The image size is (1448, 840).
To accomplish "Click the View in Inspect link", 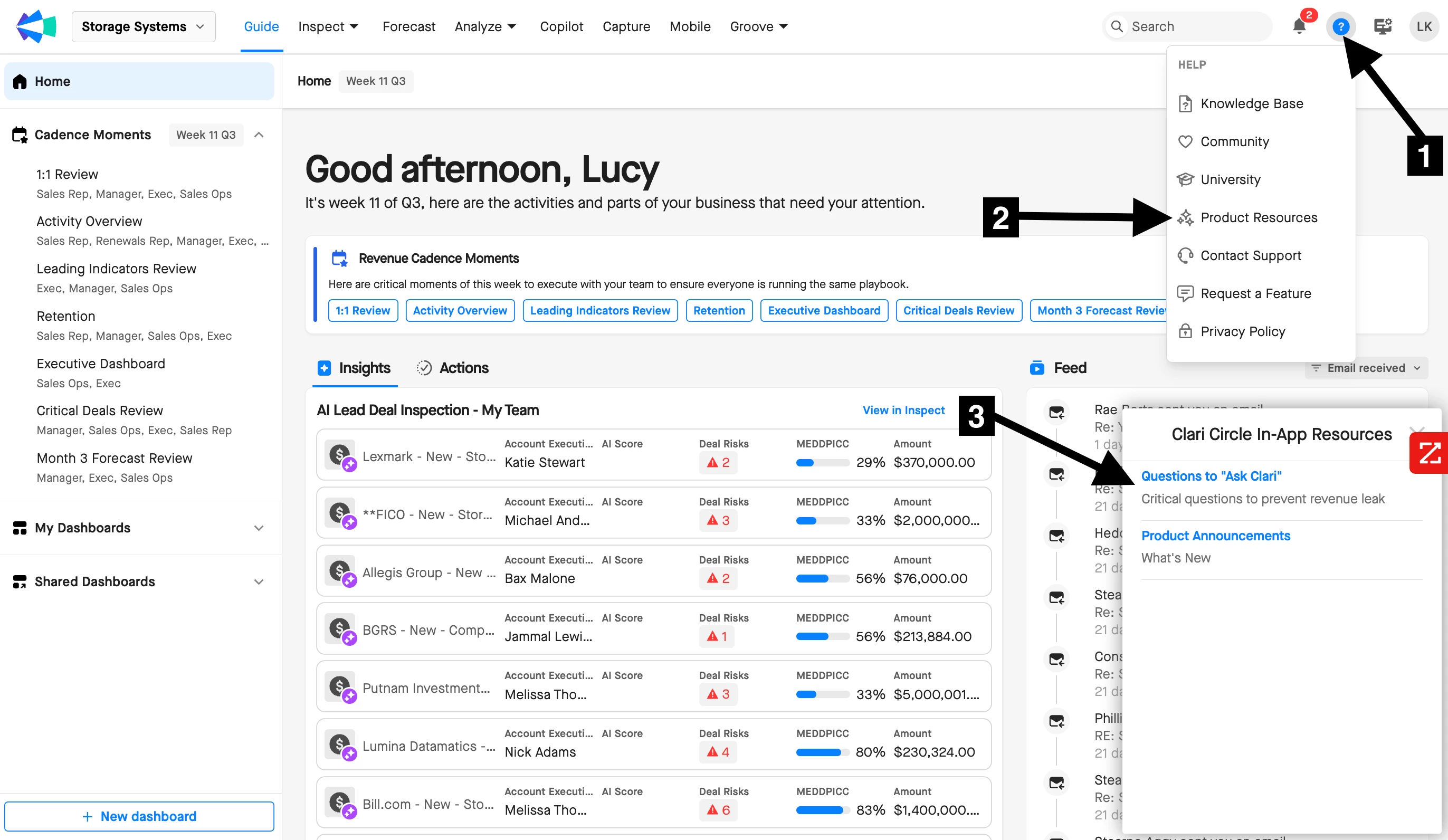I will point(903,410).
